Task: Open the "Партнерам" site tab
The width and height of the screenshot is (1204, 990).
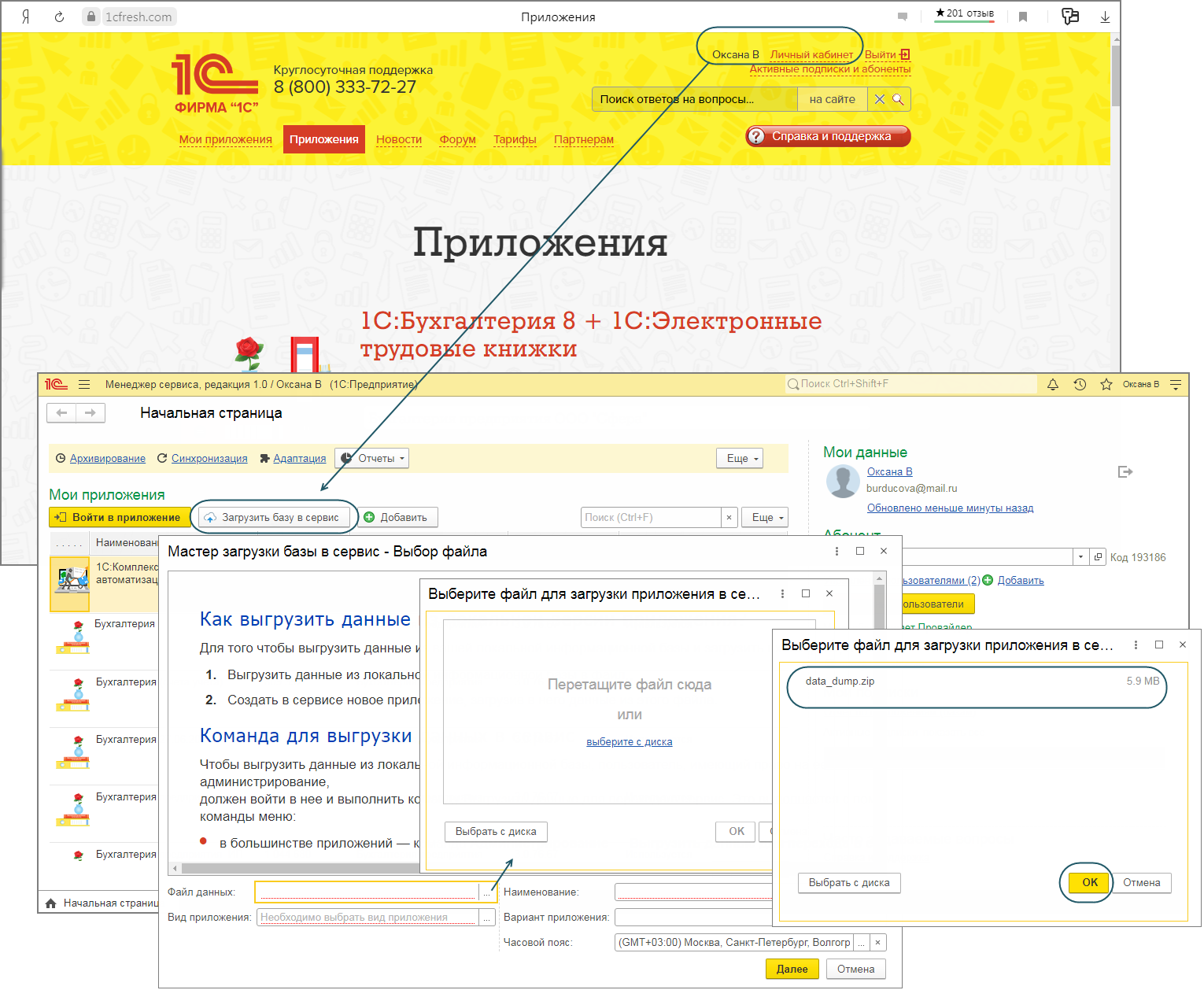Action: 584,139
